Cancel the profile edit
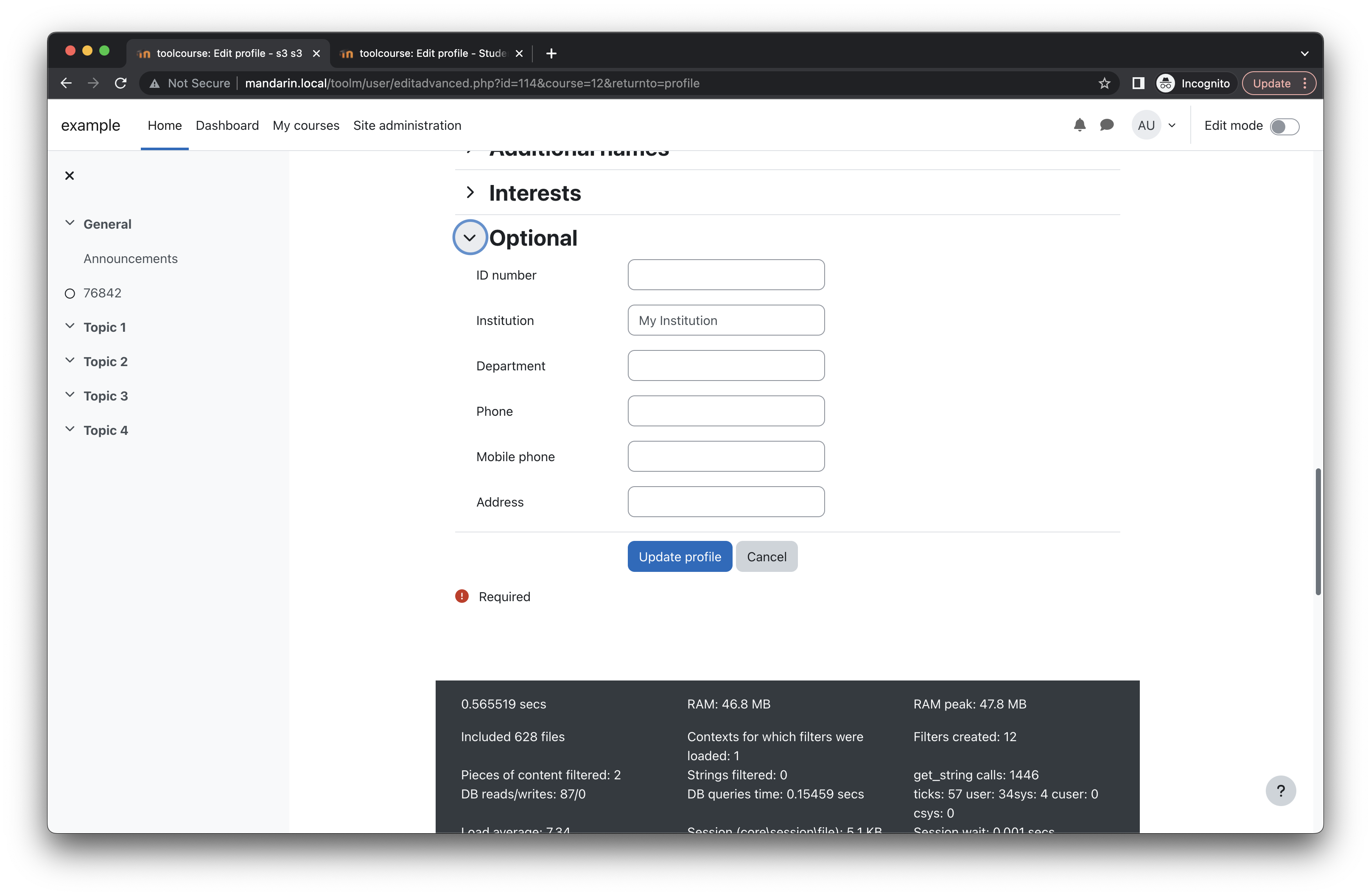The image size is (1371, 896). tap(766, 557)
